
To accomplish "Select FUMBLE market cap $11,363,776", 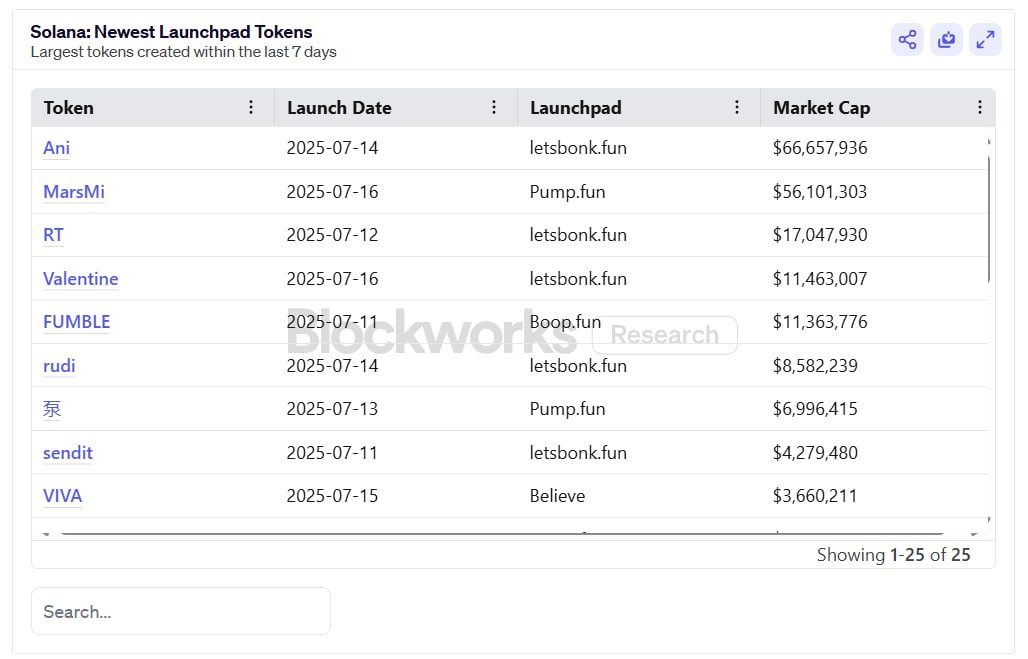I will click(x=820, y=322).
